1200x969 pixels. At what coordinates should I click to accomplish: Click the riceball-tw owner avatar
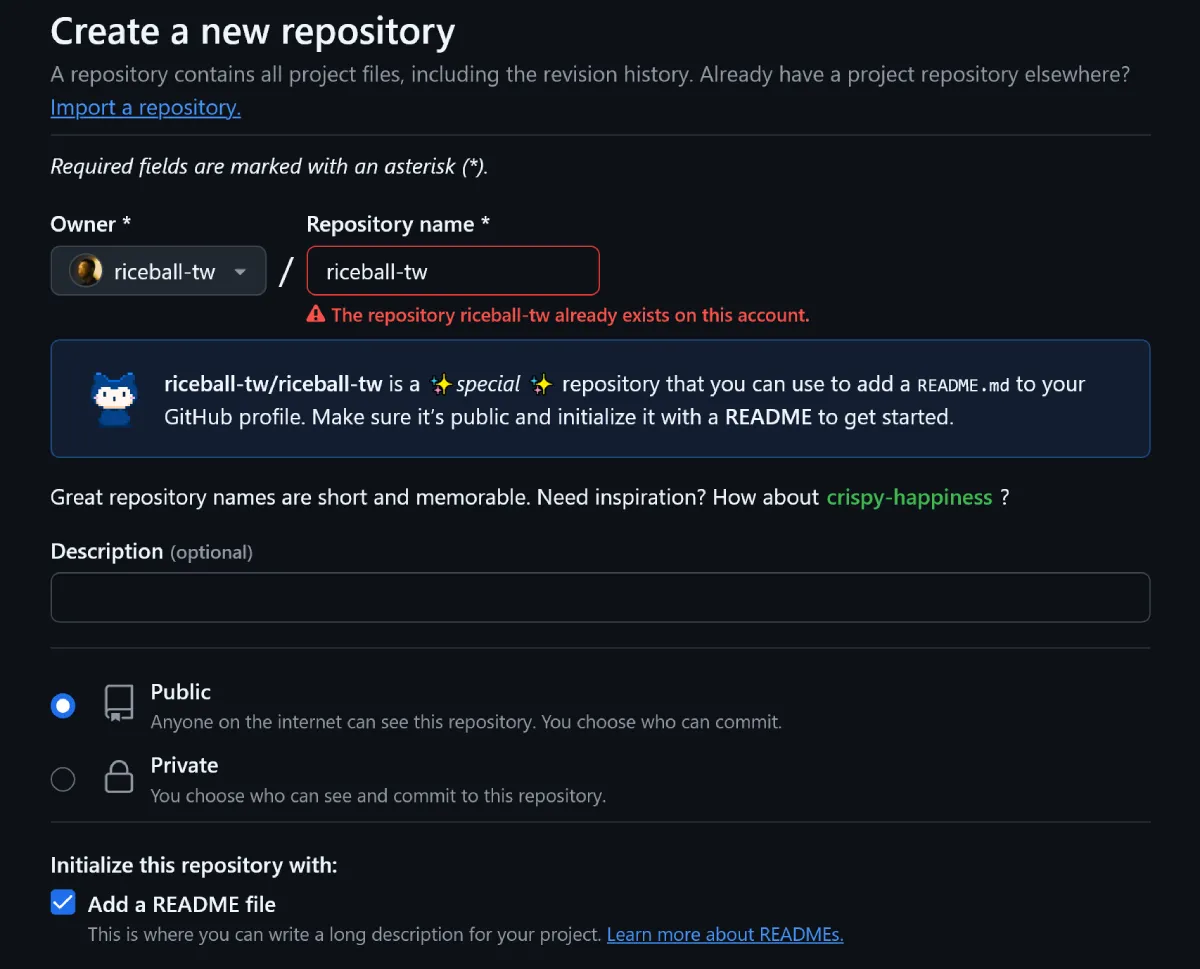coord(86,271)
